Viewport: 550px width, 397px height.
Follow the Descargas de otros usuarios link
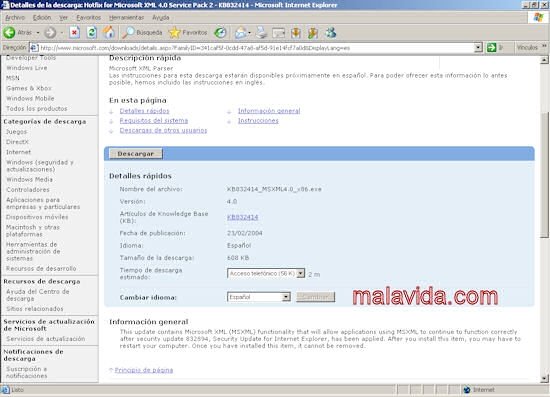(163, 130)
